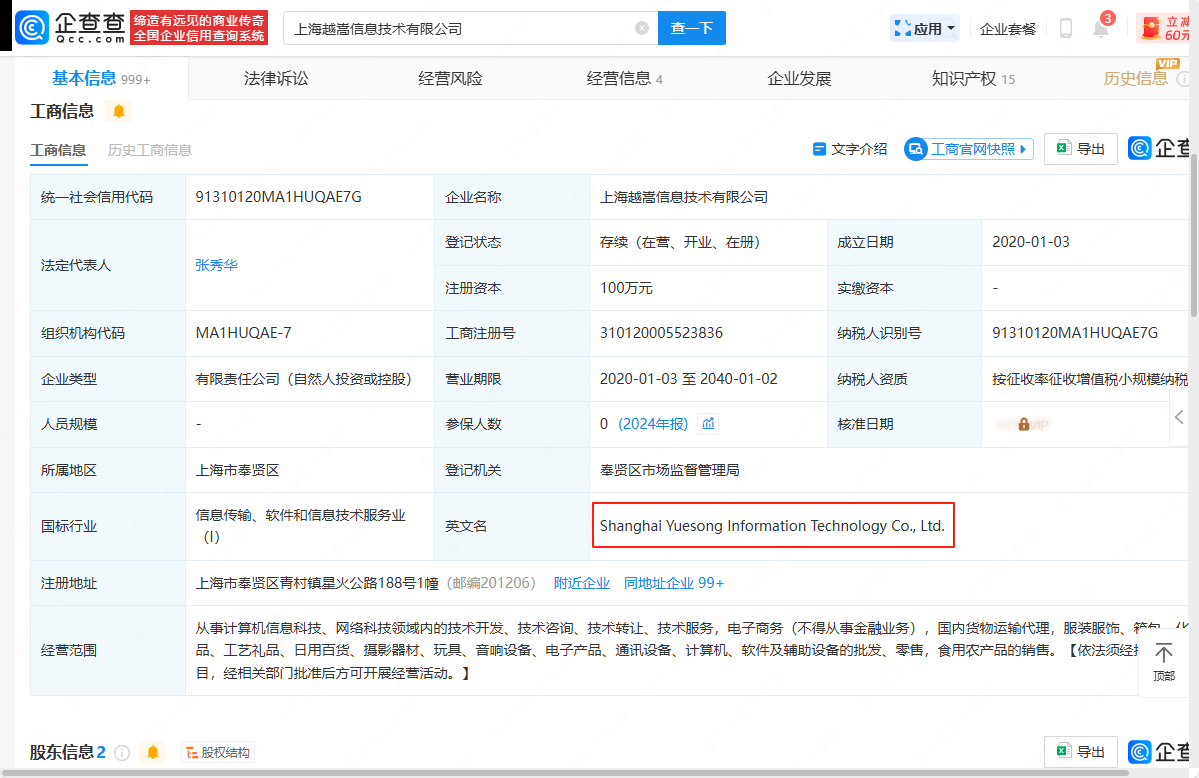Click the 查一下 search button
This screenshot has height=778, width=1199.
691,28
